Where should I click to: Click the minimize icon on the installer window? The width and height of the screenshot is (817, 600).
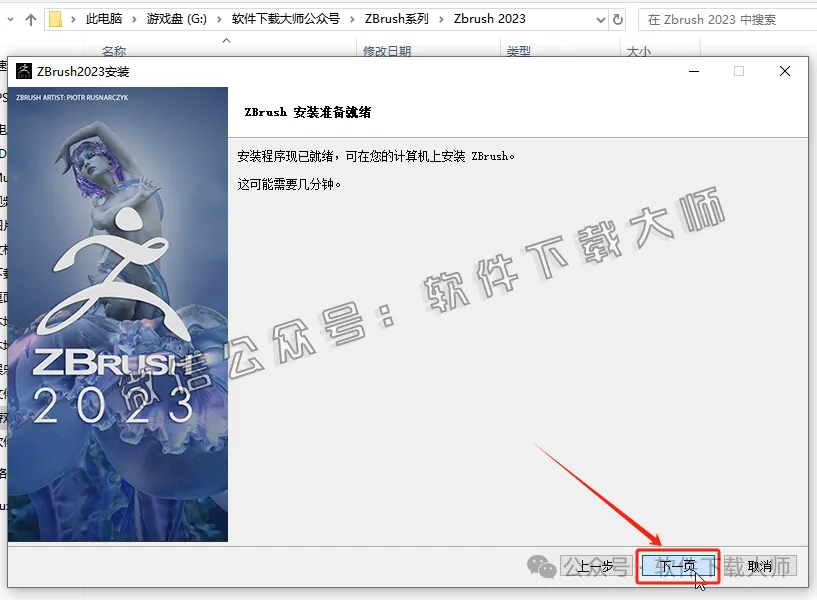[692, 71]
